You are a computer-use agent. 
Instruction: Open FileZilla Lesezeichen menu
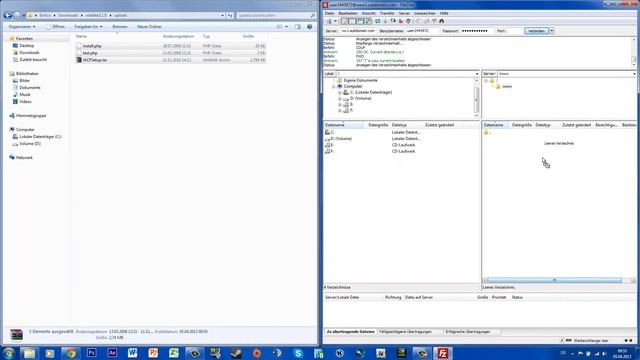click(425, 13)
